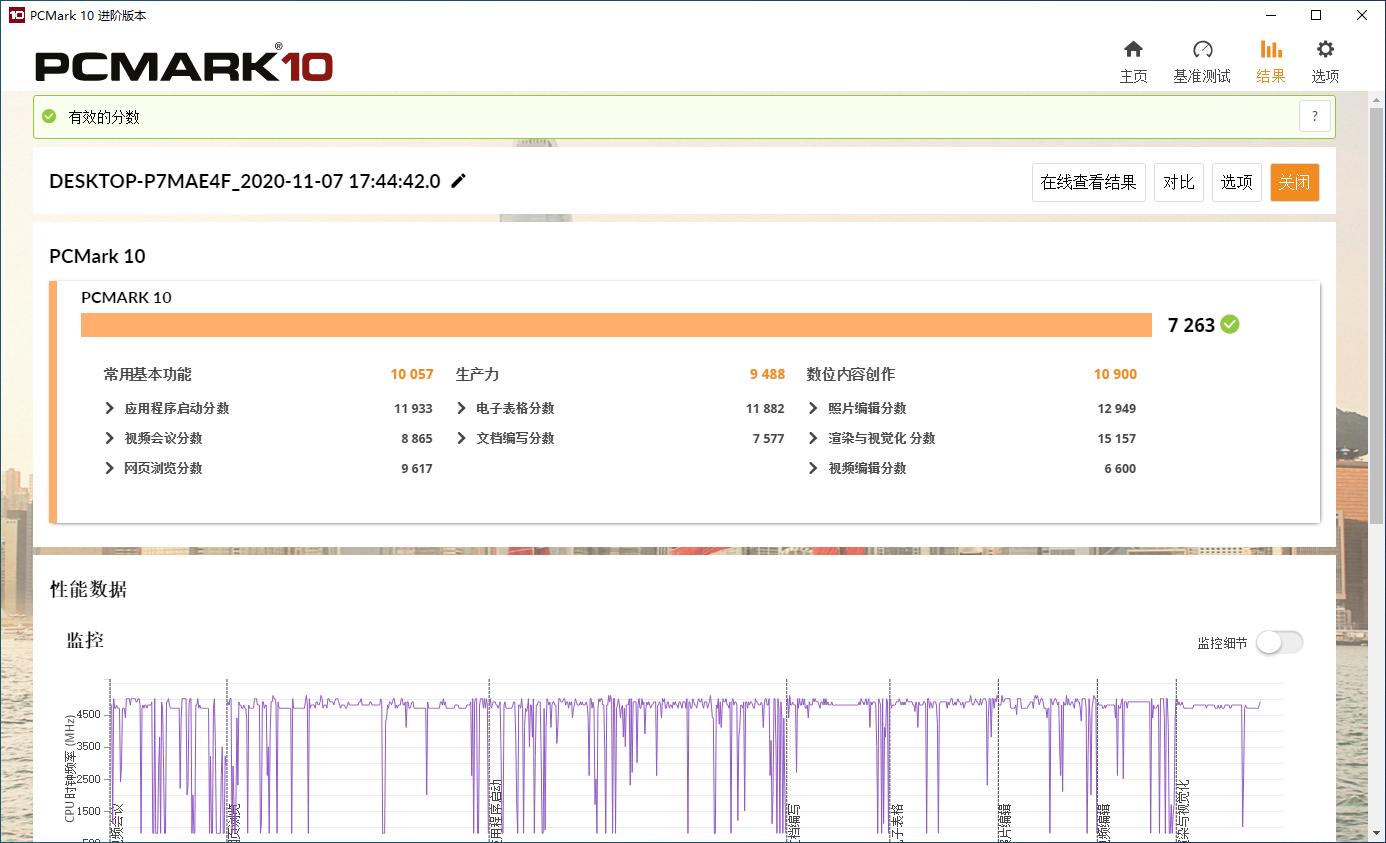Expand 应用程序启动分数 row
Image resolution: width=1386 pixels, height=843 pixels.
110,408
